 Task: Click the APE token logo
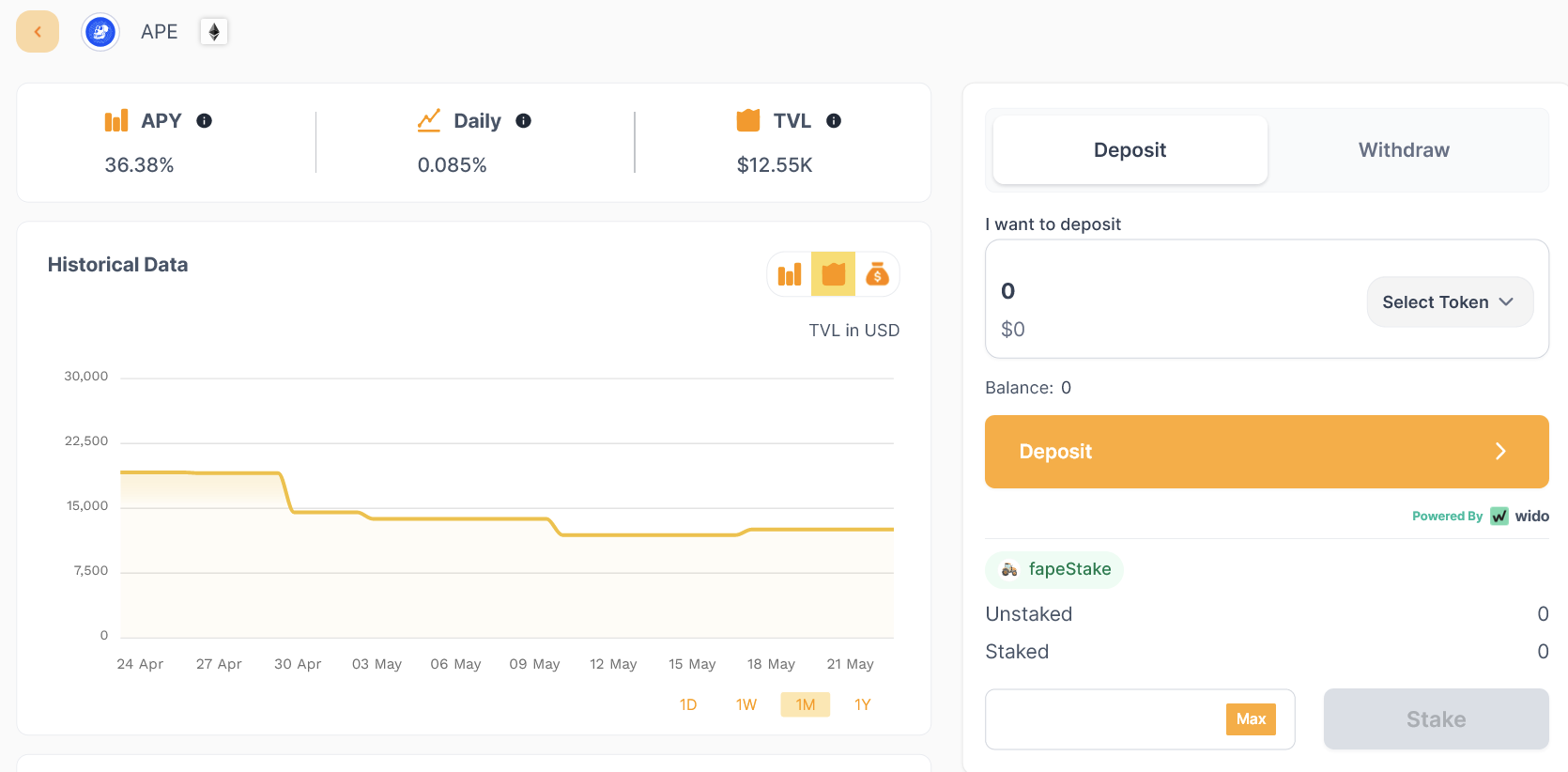click(x=100, y=32)
